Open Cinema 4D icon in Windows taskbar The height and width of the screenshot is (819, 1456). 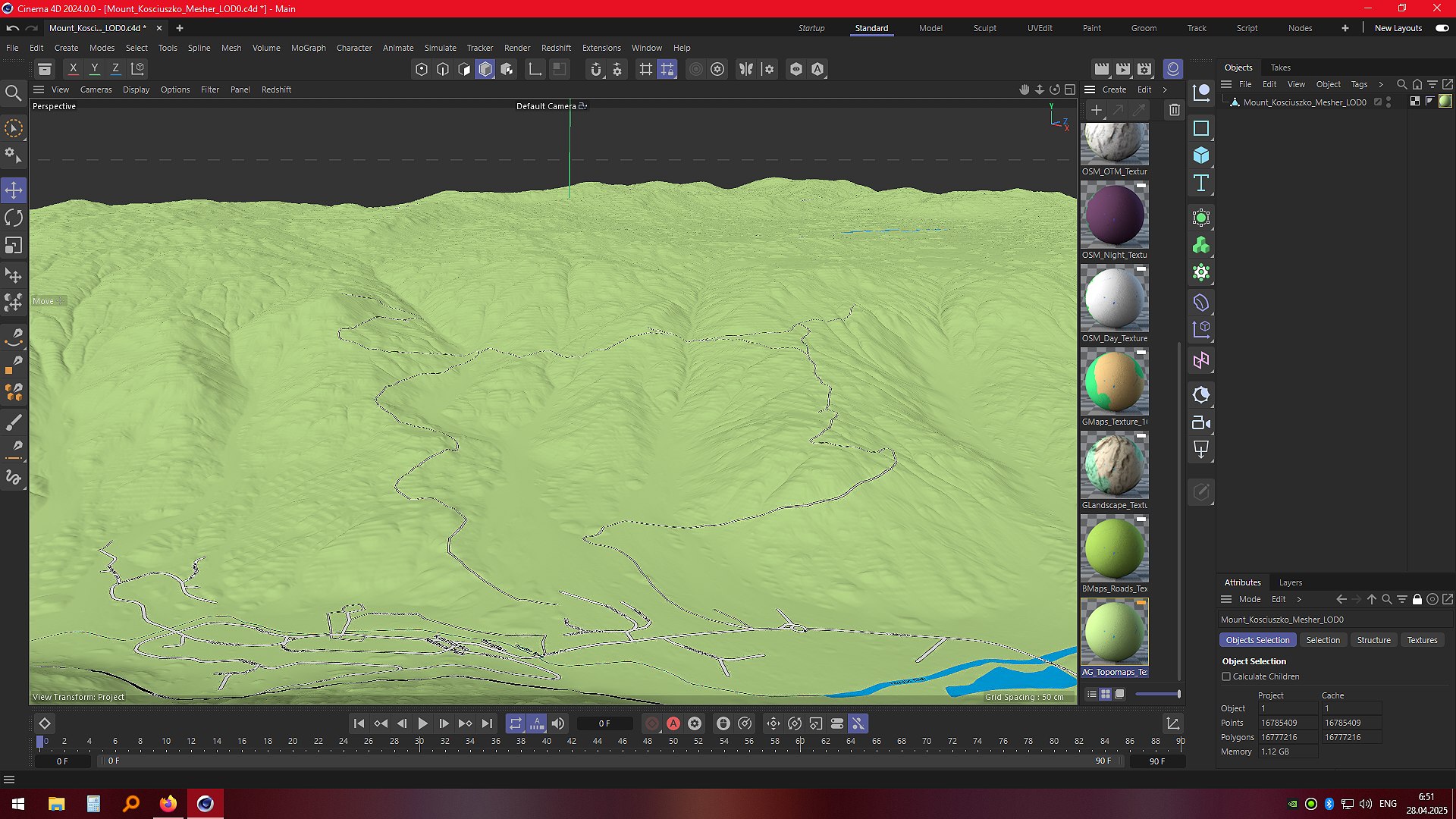[x=206, y=804]
